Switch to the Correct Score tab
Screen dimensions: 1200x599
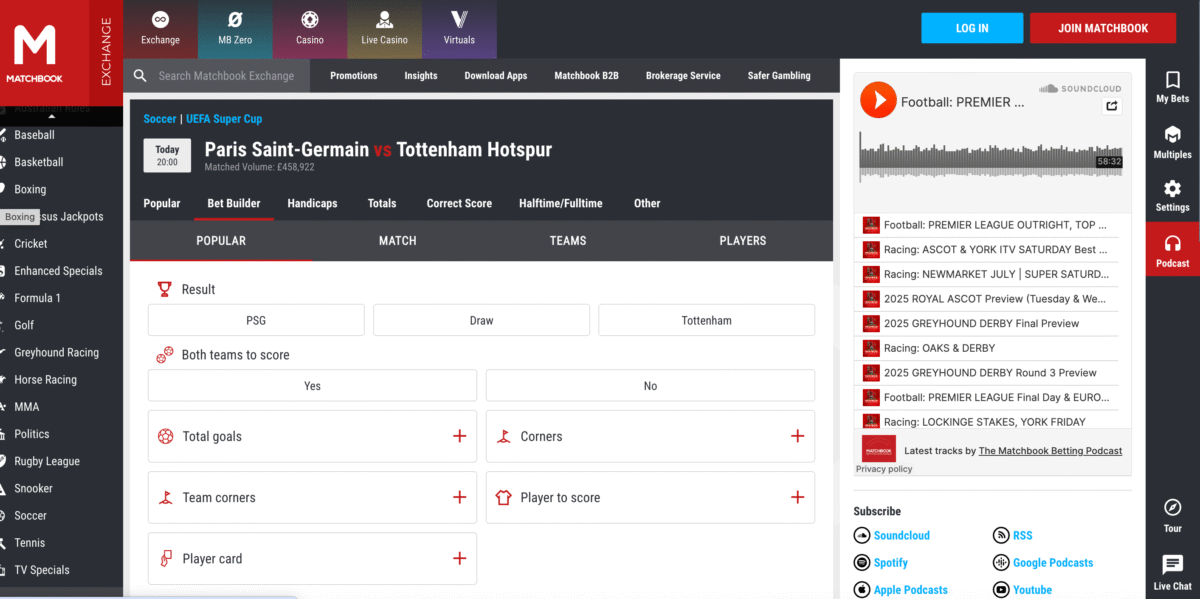point(459,204)
